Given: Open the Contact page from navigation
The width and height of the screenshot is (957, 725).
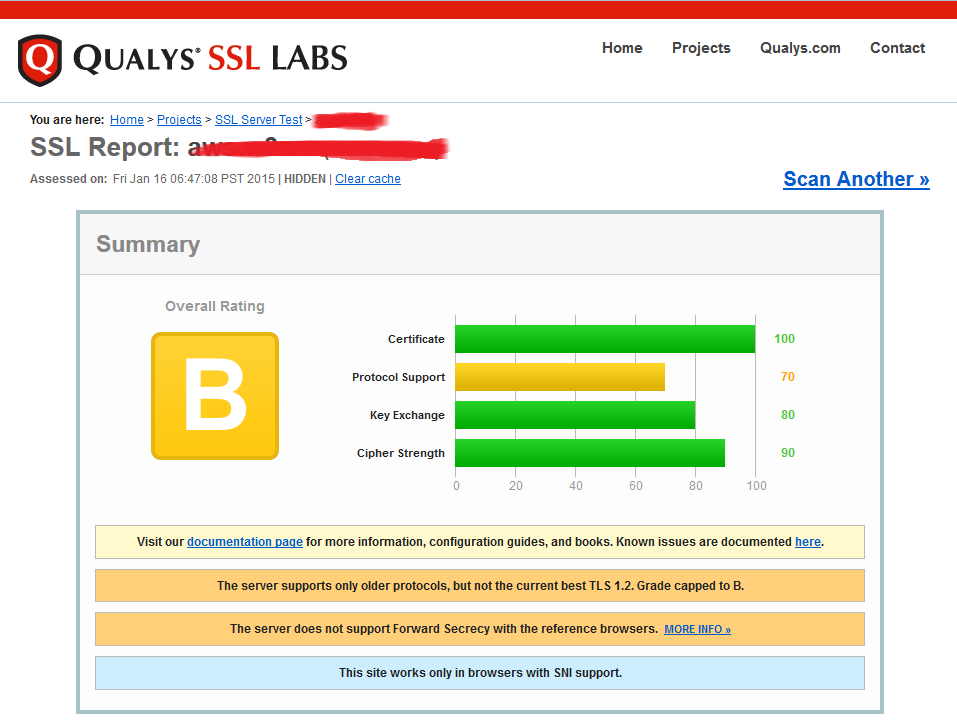Looking at the screenshot, I should tap(897, 48).
